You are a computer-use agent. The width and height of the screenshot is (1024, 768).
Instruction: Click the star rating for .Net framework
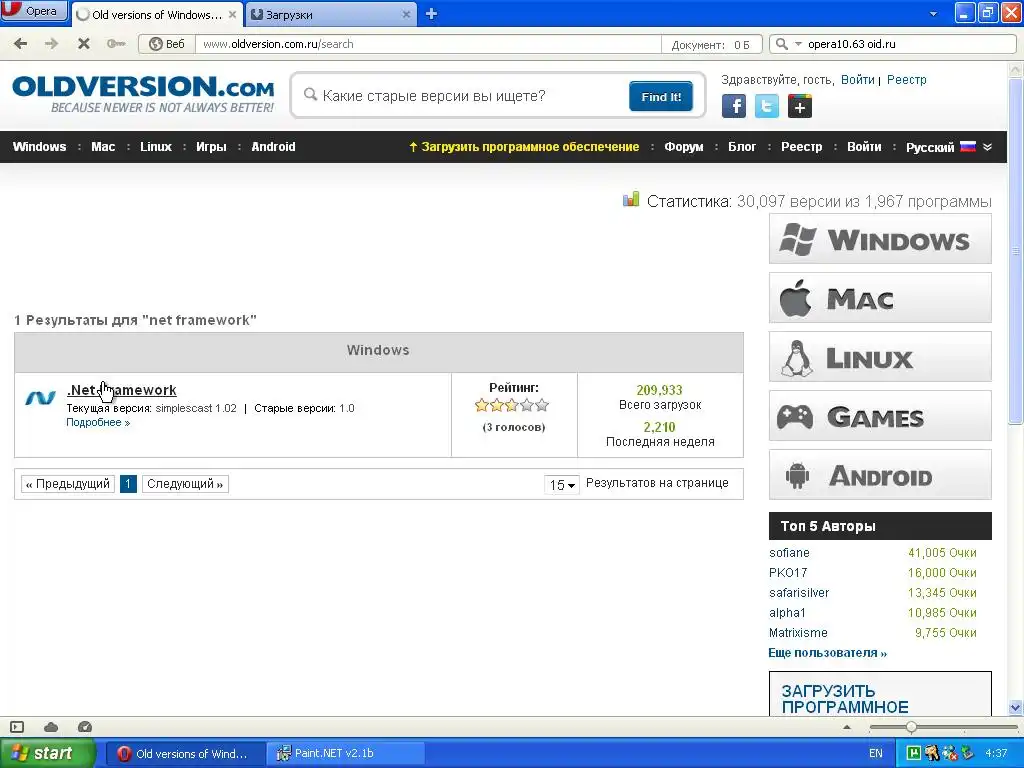click(x=511, y=406)
